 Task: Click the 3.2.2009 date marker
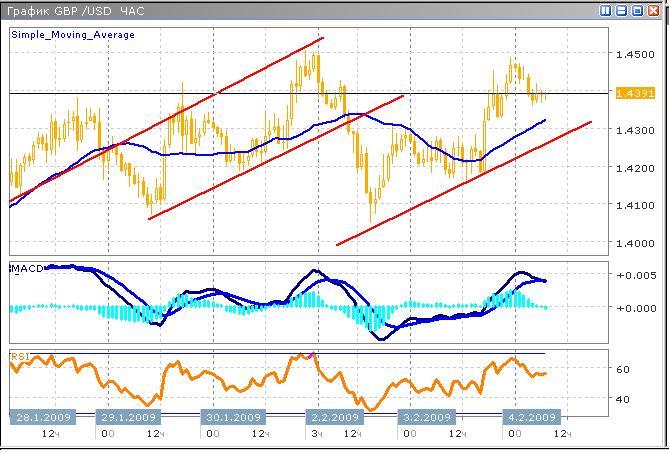pos(428,417)
